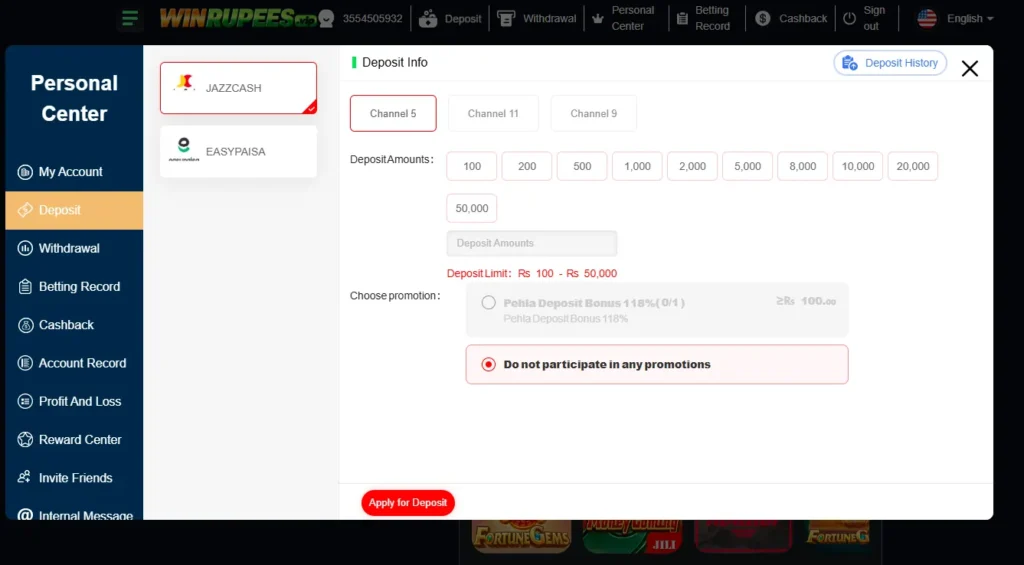Click the Cashback dollar icon in top bar
The height and width of the screenshot is (565, 1024).
point(763,18)
